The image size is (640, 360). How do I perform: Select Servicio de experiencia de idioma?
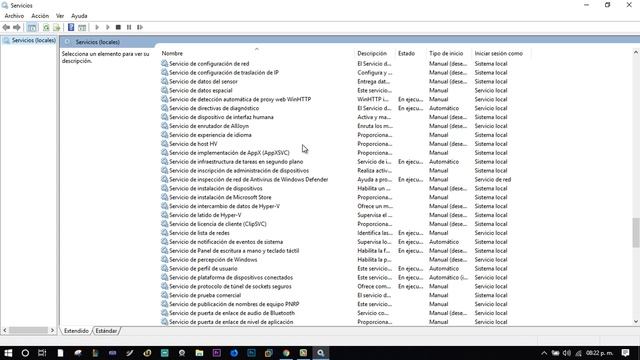tap(210, 135)
